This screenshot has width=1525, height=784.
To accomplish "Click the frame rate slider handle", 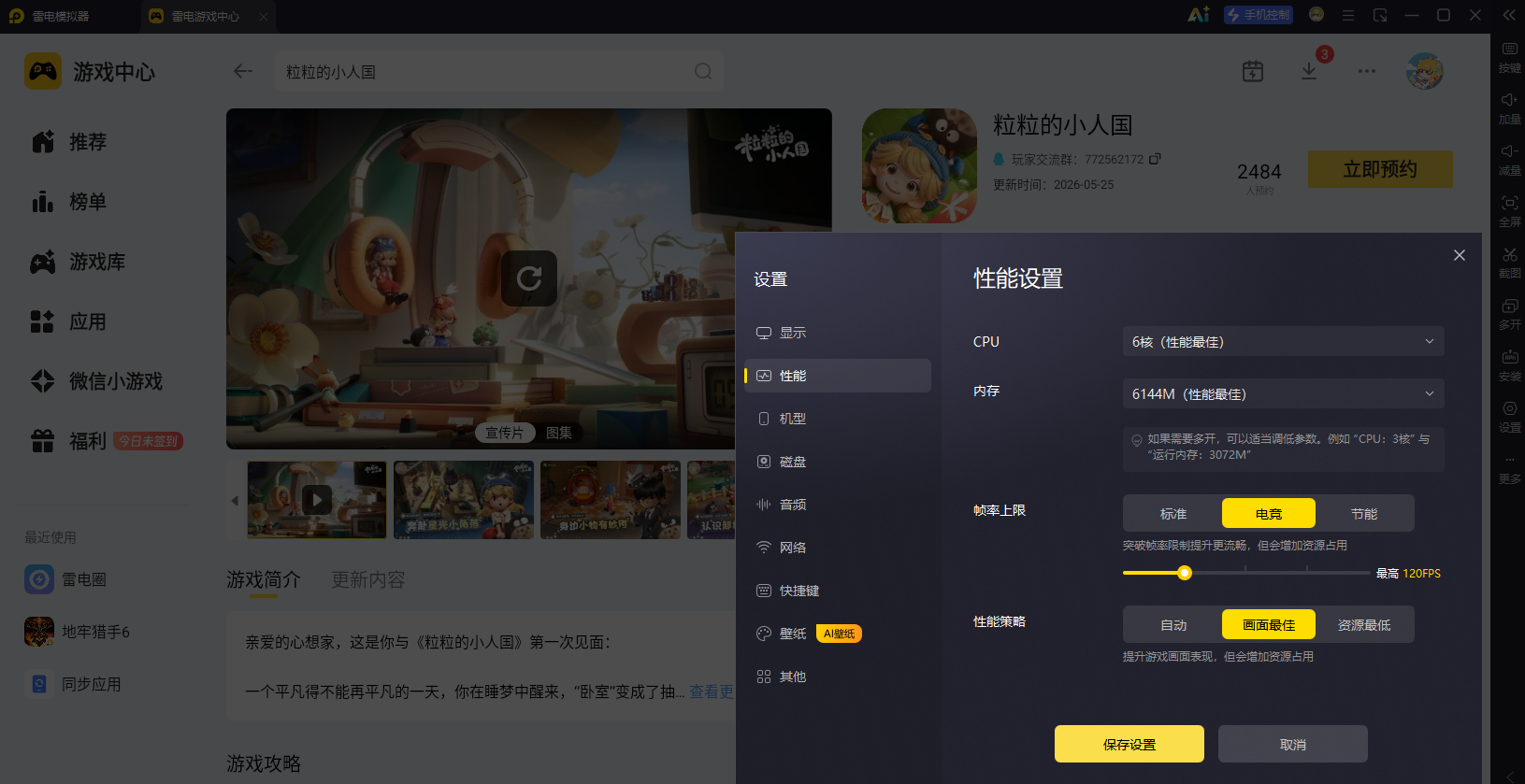I will pyautogui.click(x=1185, y=573).
